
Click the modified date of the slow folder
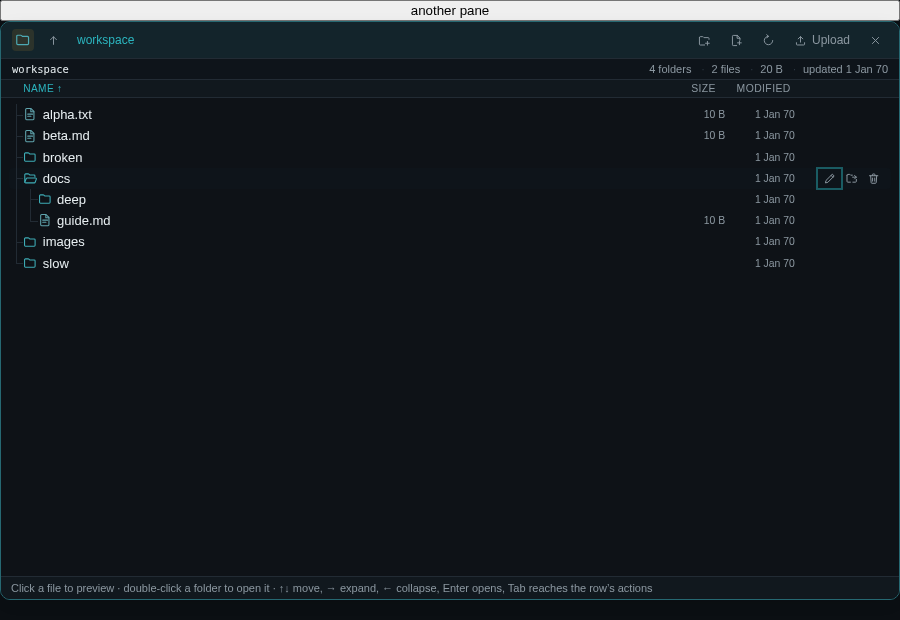(775, 264)
